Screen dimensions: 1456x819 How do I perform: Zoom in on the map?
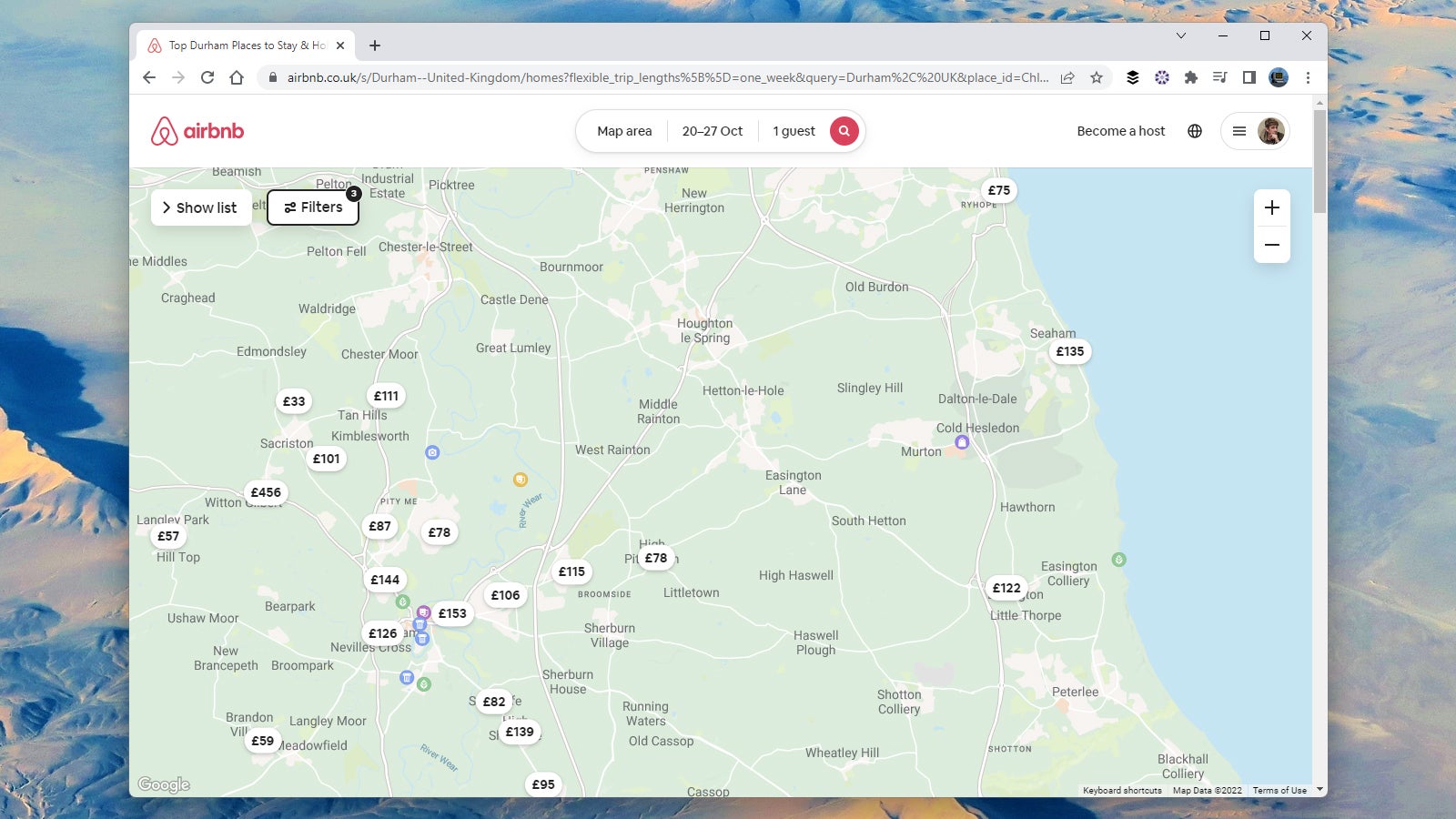click(x=1271, y=207)
